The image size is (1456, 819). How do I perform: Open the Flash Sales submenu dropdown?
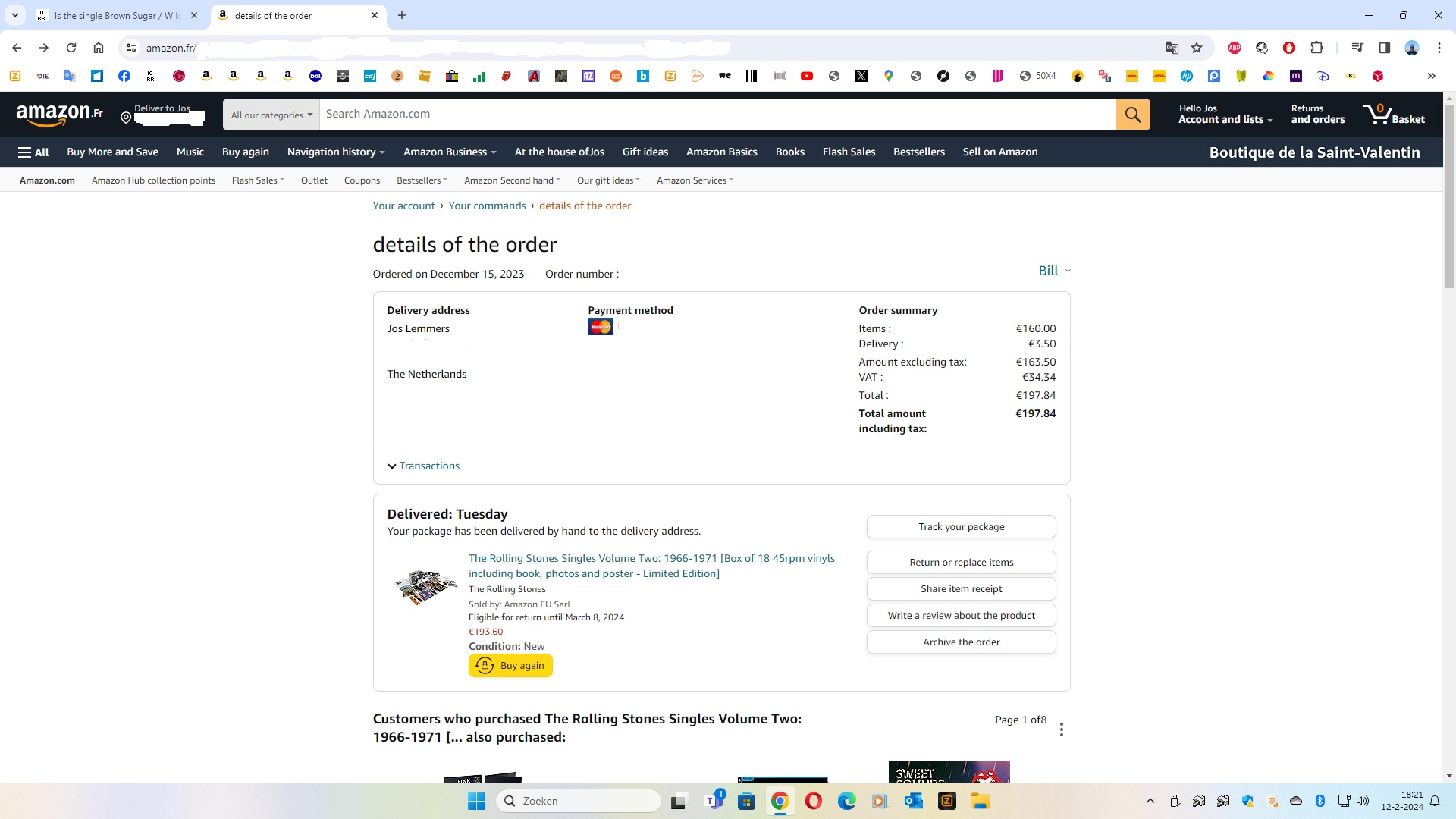pyautogui.click(x=258, y=180)
